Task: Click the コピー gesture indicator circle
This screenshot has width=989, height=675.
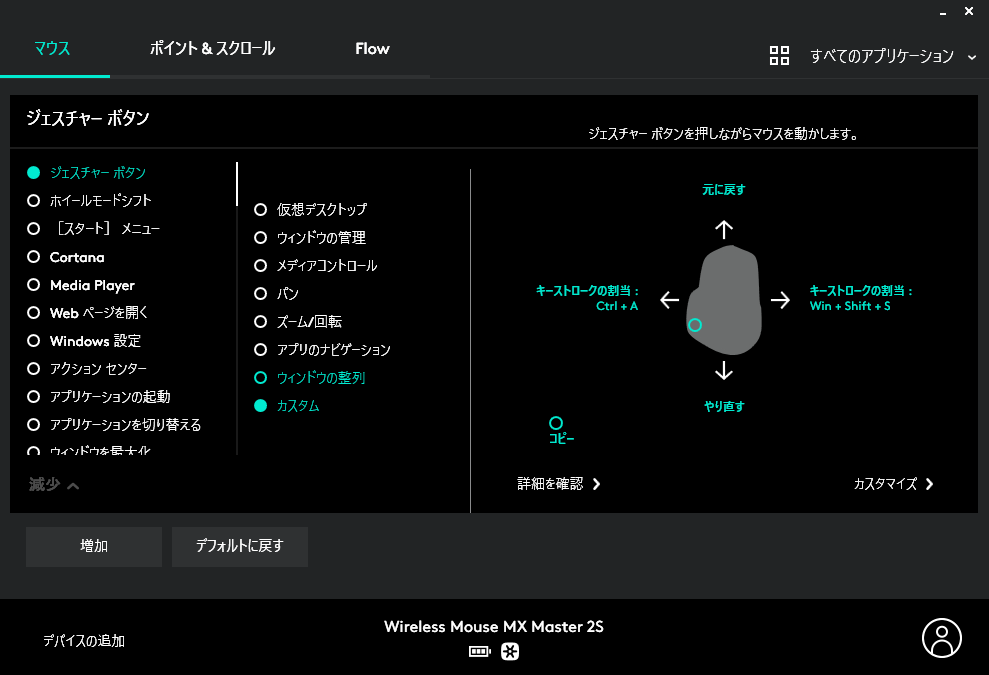Action: coord(556,422)
